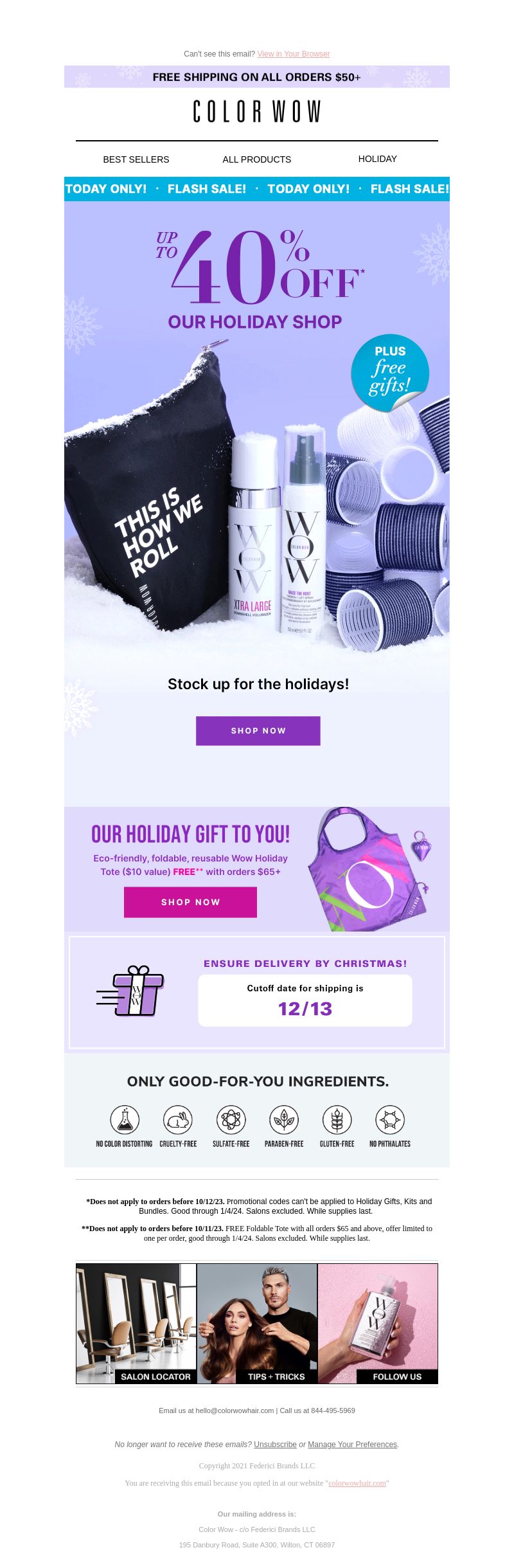Click the Color Wow logo

pyautogui.click(x=257, y=111)
